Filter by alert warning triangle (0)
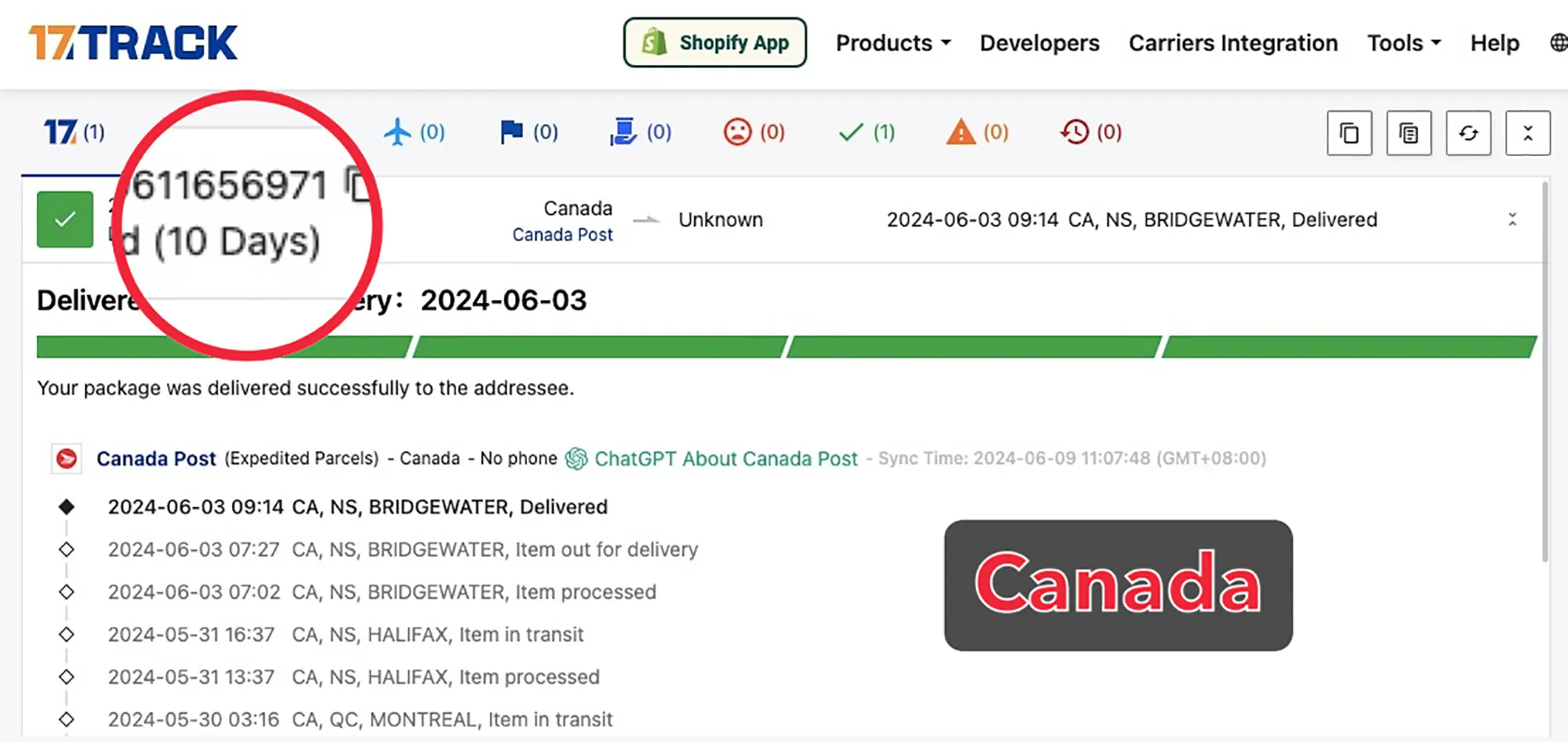 click(x=977, y=132)
